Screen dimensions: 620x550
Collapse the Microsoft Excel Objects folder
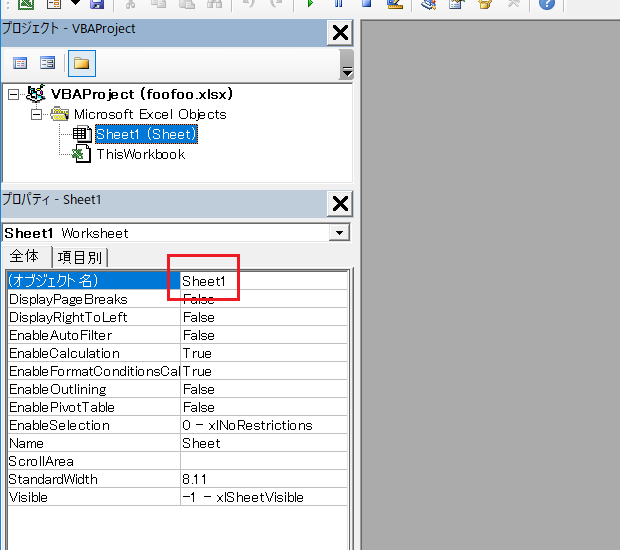coord(36,114)
